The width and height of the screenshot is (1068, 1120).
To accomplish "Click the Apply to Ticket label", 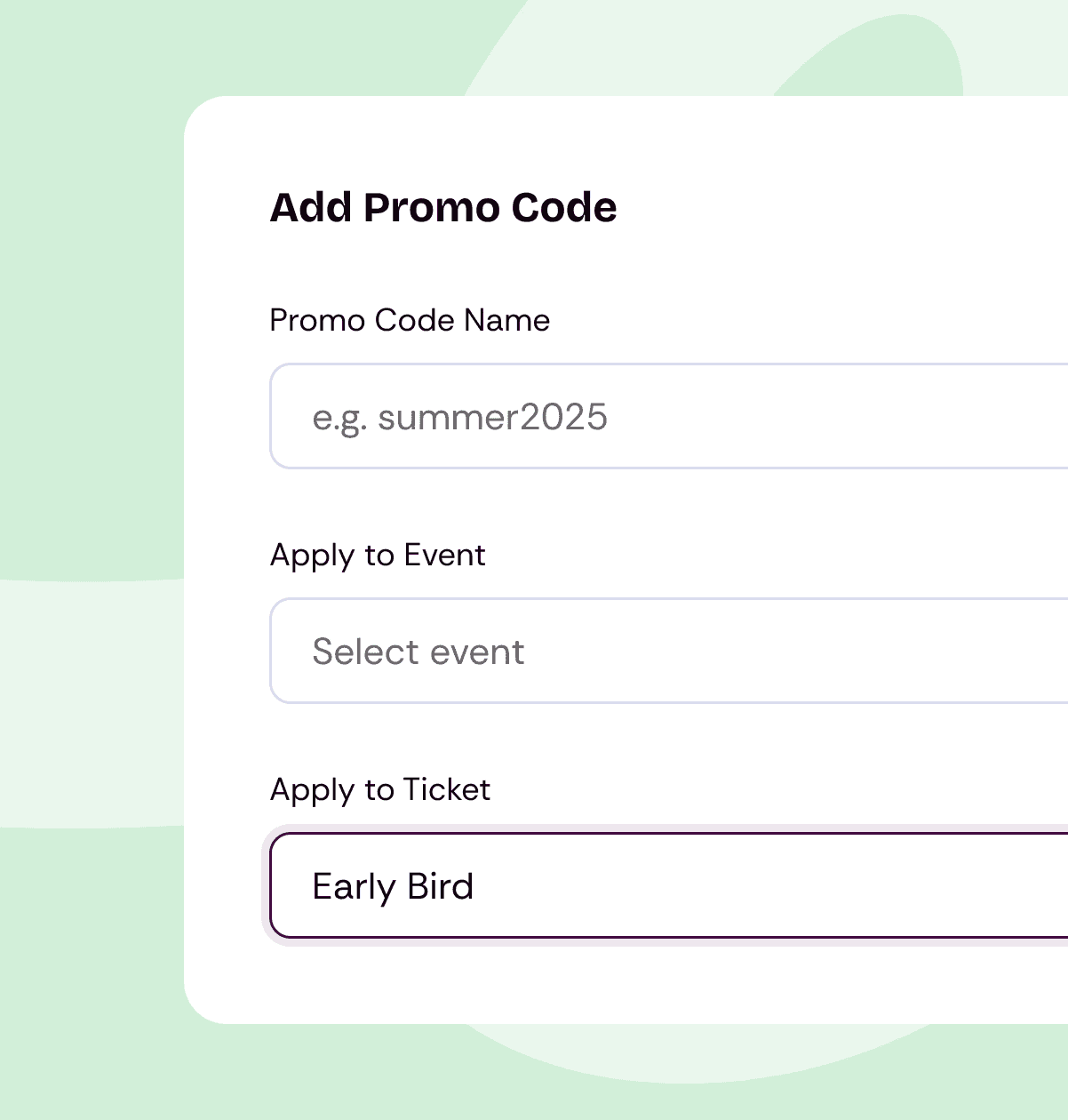I will 380,790.
